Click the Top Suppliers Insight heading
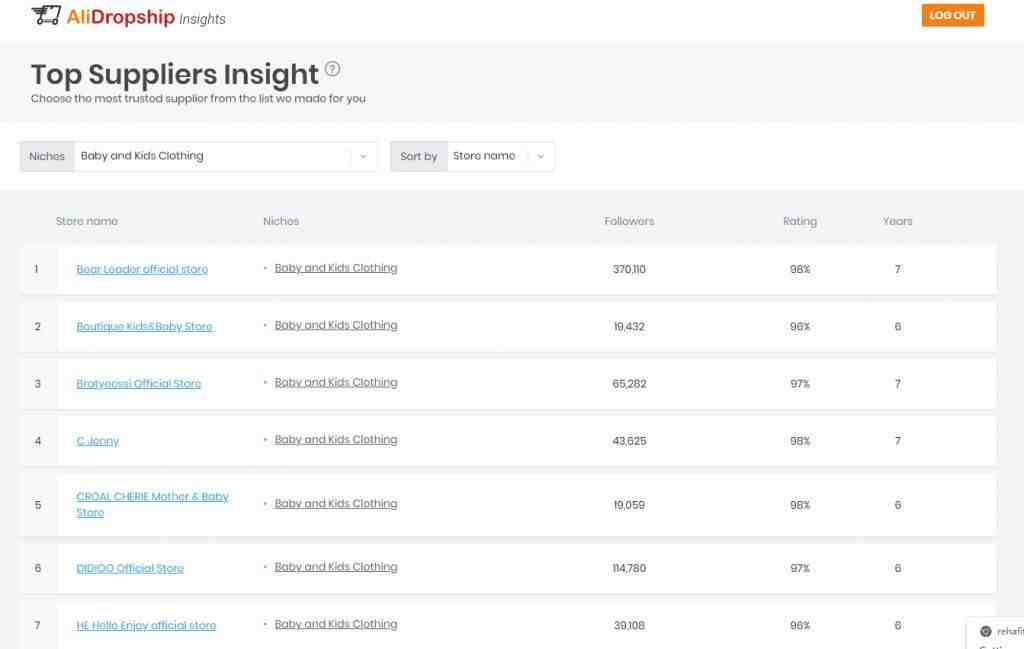1024x649 pixels. coord(174,74)
